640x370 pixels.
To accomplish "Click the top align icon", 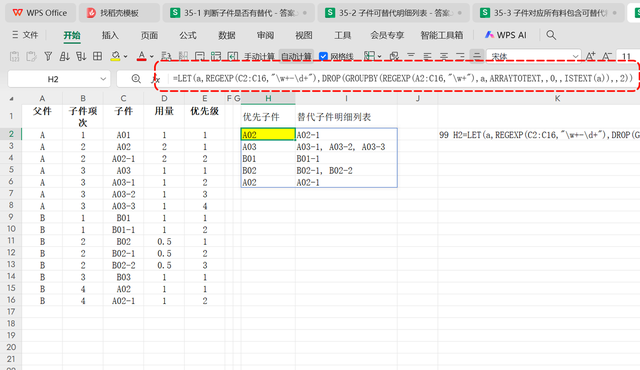I will point(411,56).
